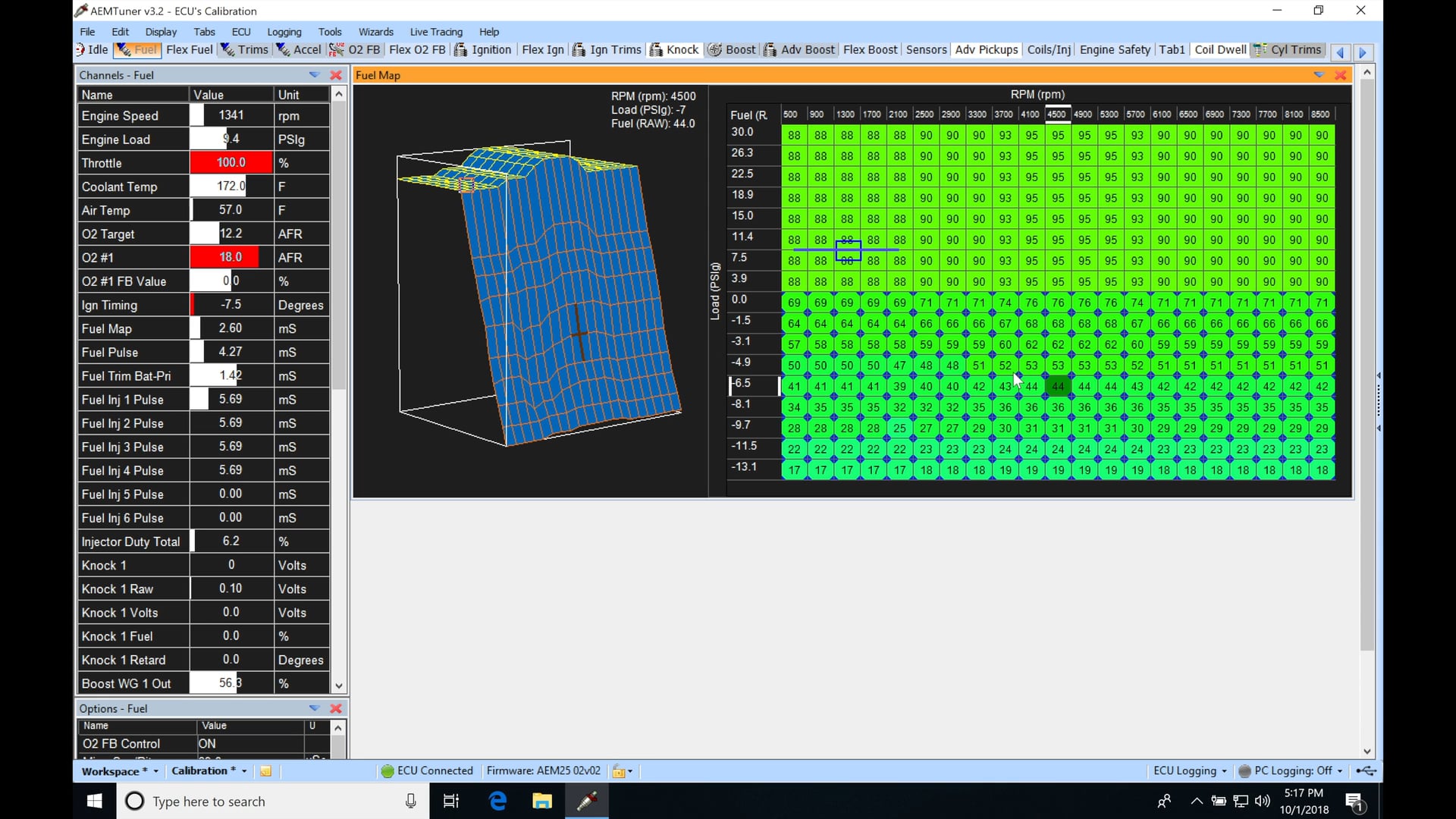Open the Calibration dropdown
The image size is (1456, 819).
pyautogui.click(x=209, y=771)
